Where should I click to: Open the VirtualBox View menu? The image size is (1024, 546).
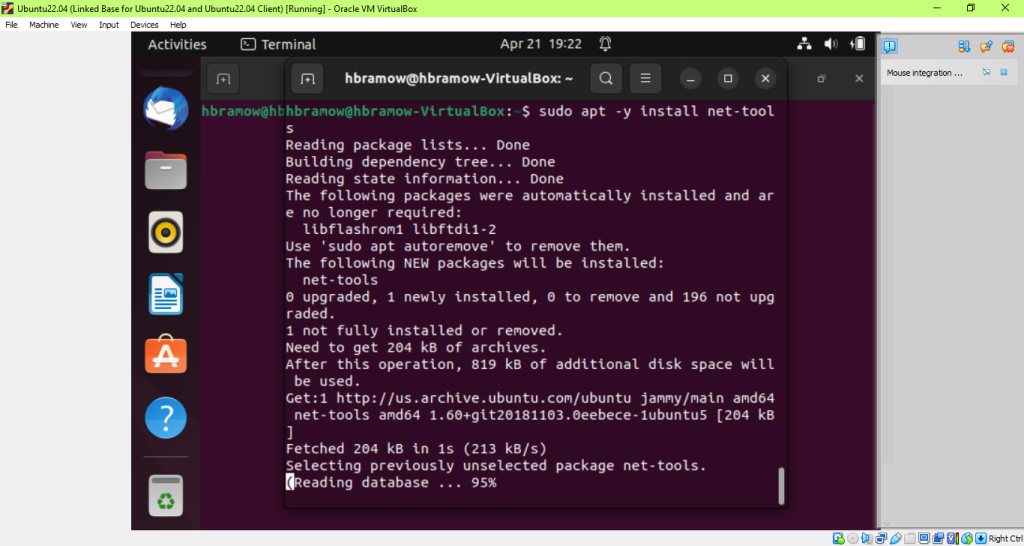click(79, 25)
